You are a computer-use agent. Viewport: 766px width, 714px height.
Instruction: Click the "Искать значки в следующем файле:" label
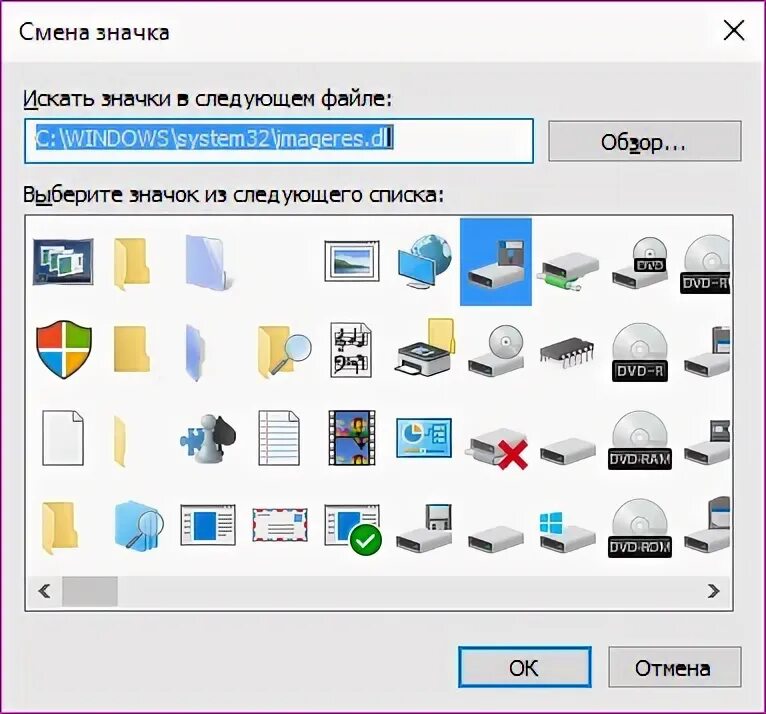coord(208,99)
